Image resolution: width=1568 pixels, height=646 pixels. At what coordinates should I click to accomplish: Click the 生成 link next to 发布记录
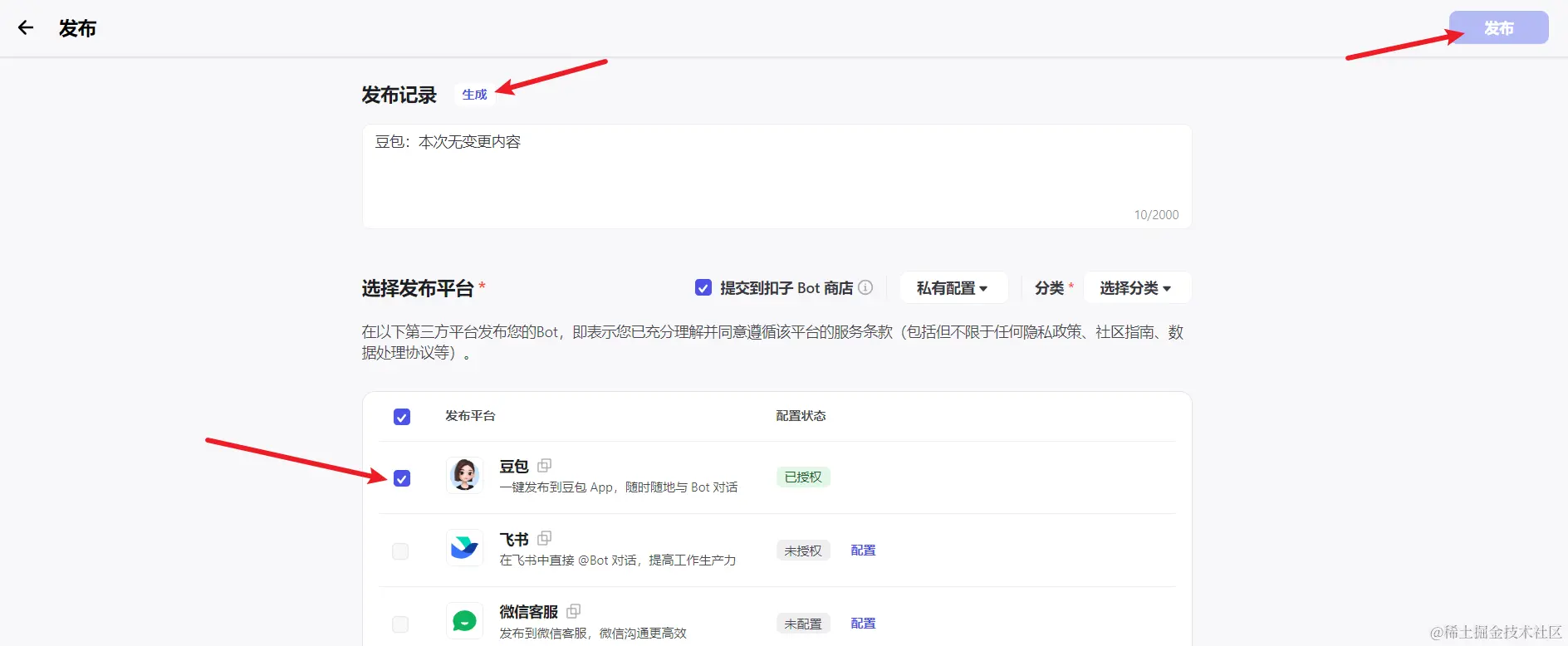click(x=474, y=95)
